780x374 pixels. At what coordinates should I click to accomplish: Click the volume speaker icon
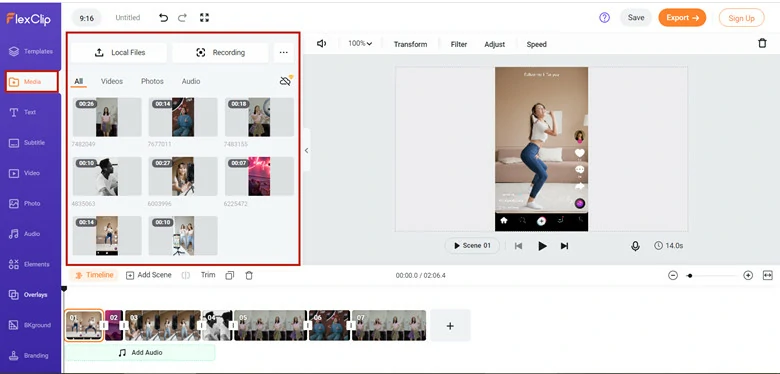coord(321,44)
